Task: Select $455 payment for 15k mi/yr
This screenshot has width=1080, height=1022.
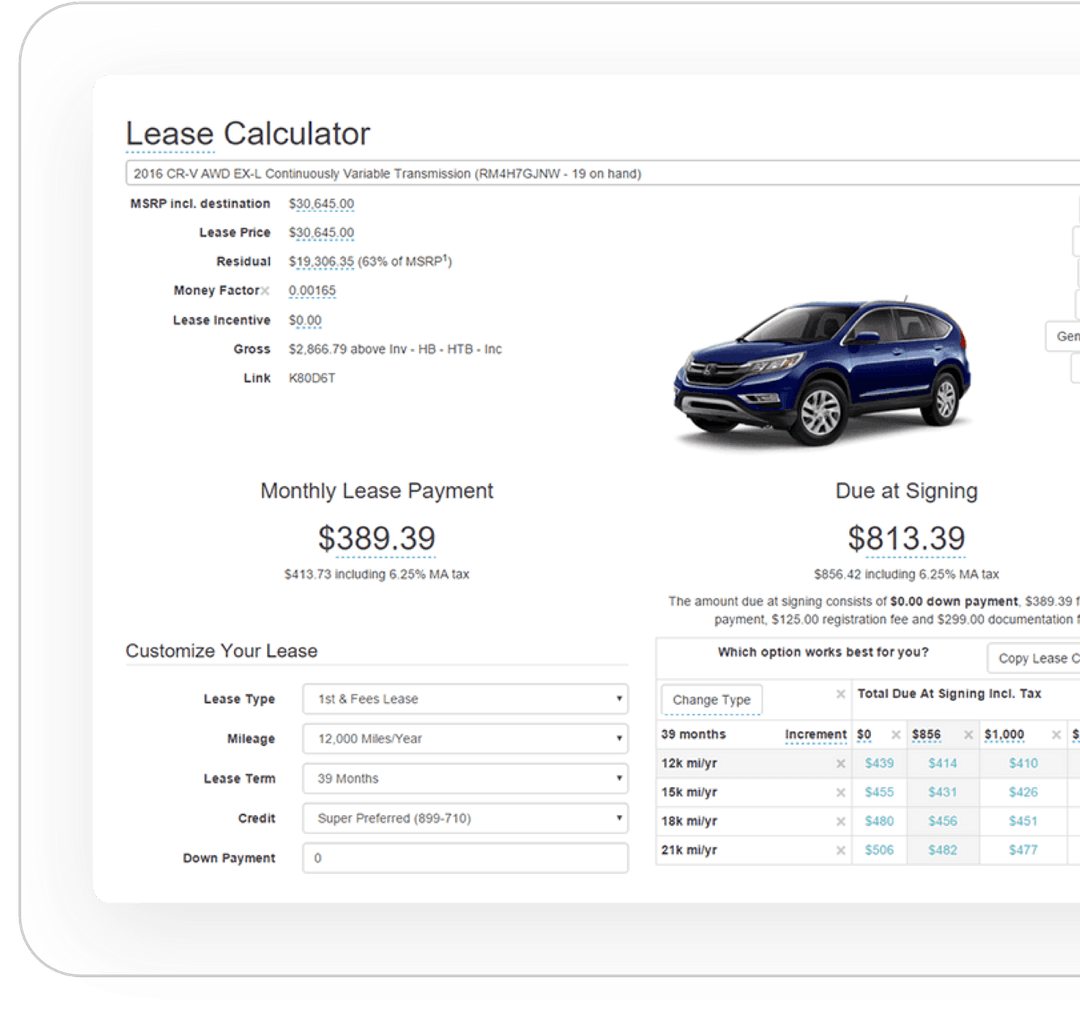Action: click(880, 793)
